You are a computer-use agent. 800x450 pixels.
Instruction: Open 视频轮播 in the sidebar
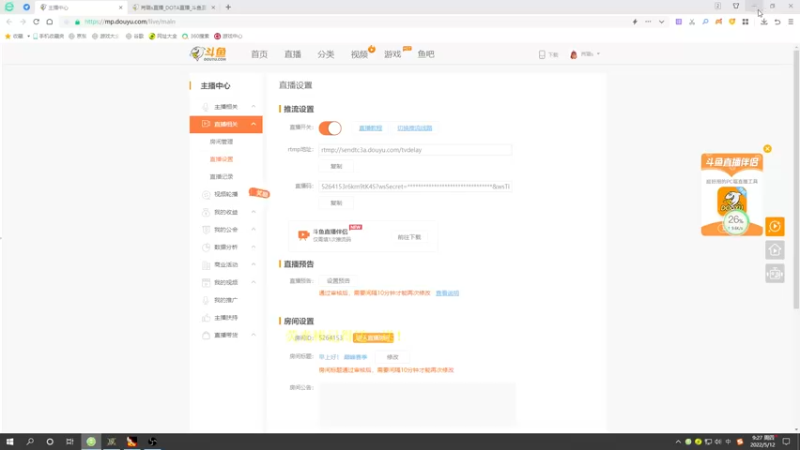point(226,194)
